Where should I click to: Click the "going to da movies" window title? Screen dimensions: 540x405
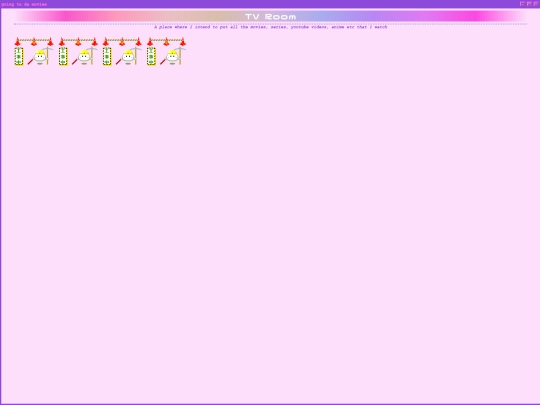pos(24,4)
